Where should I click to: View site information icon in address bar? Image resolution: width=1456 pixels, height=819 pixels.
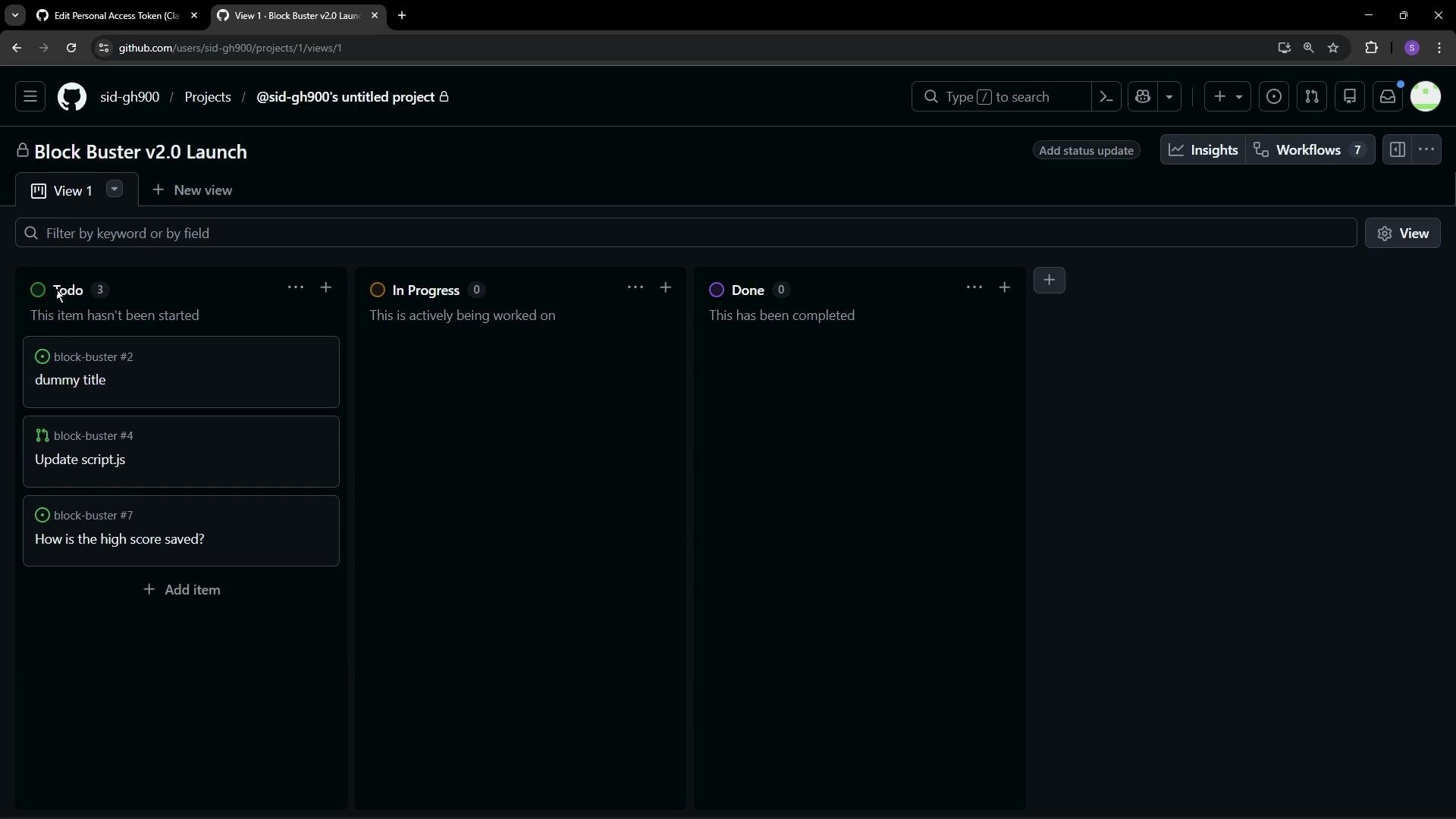click(104, 48)
